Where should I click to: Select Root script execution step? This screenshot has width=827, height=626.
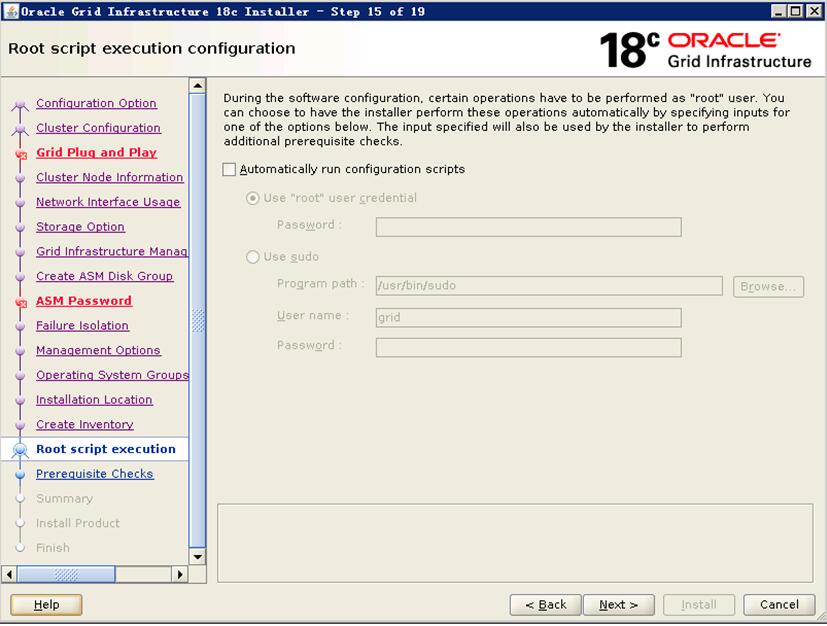pyautogui.click(x=106, y=449)
